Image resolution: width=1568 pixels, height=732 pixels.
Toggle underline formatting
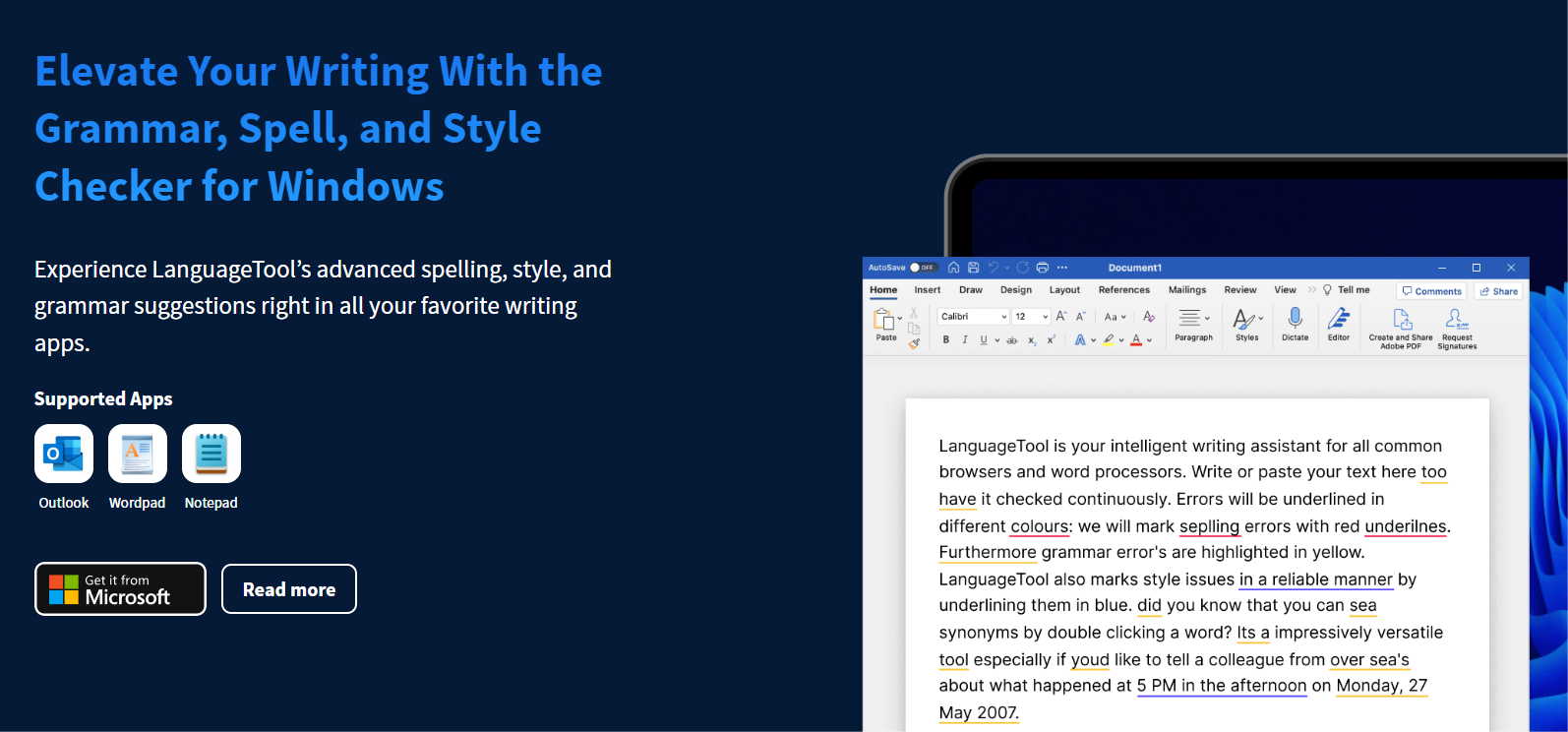point(984,340)
